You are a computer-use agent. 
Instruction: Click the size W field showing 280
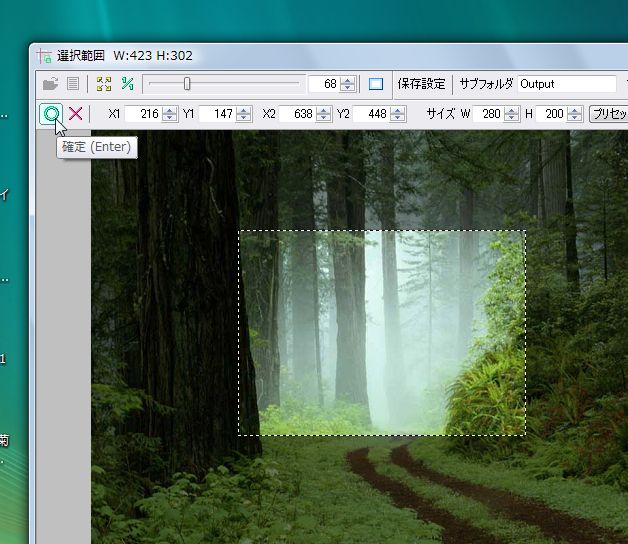coord(487,114)
